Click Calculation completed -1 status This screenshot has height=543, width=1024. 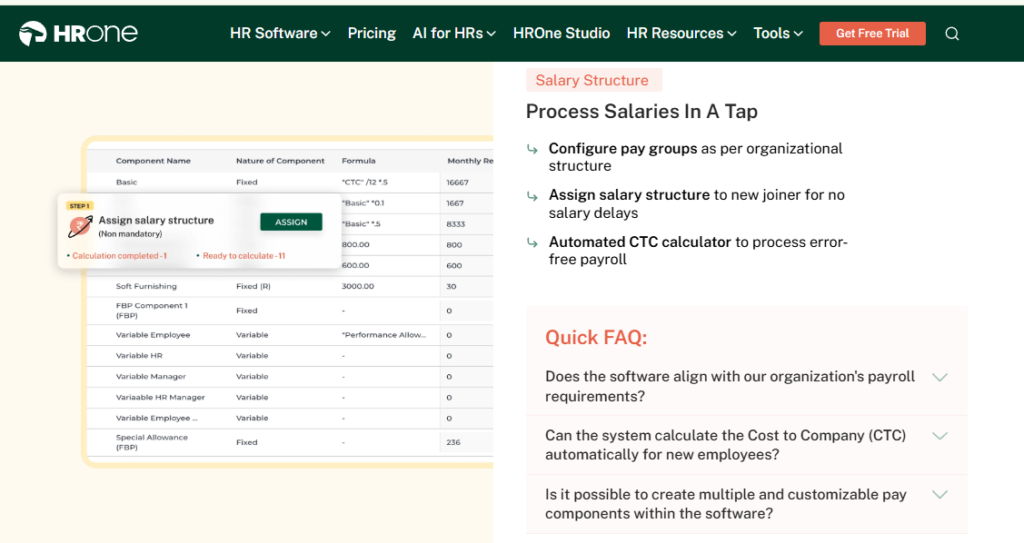coord(119,255)
